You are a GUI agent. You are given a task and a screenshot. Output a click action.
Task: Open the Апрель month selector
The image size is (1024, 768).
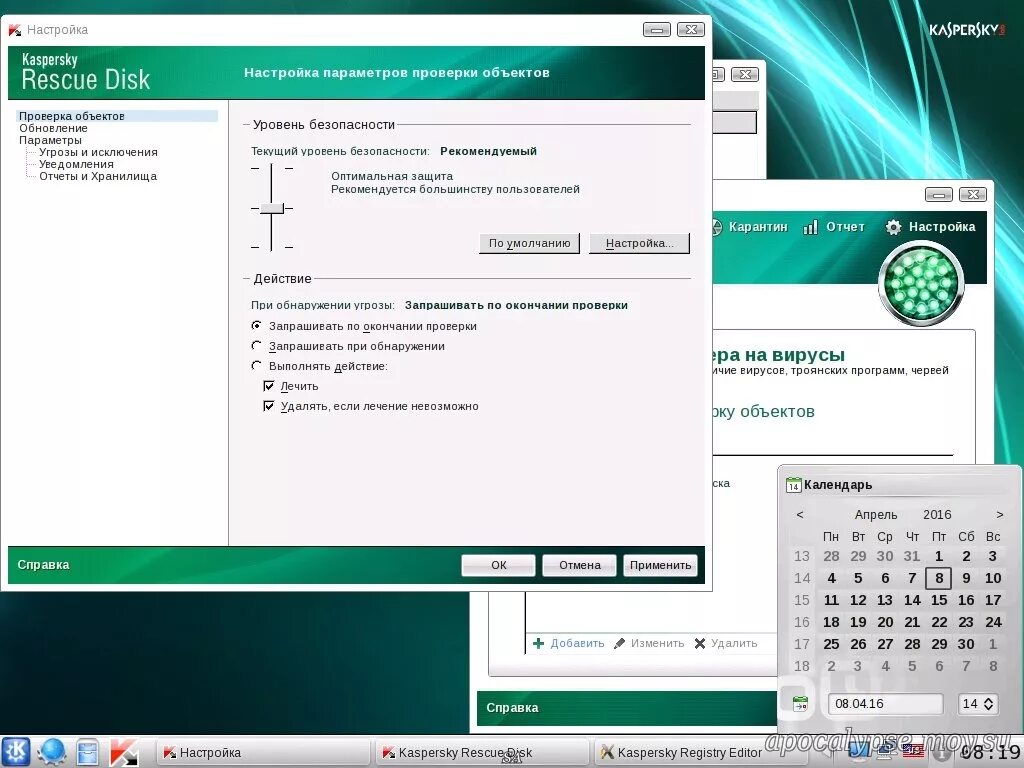tap(876, 515)
